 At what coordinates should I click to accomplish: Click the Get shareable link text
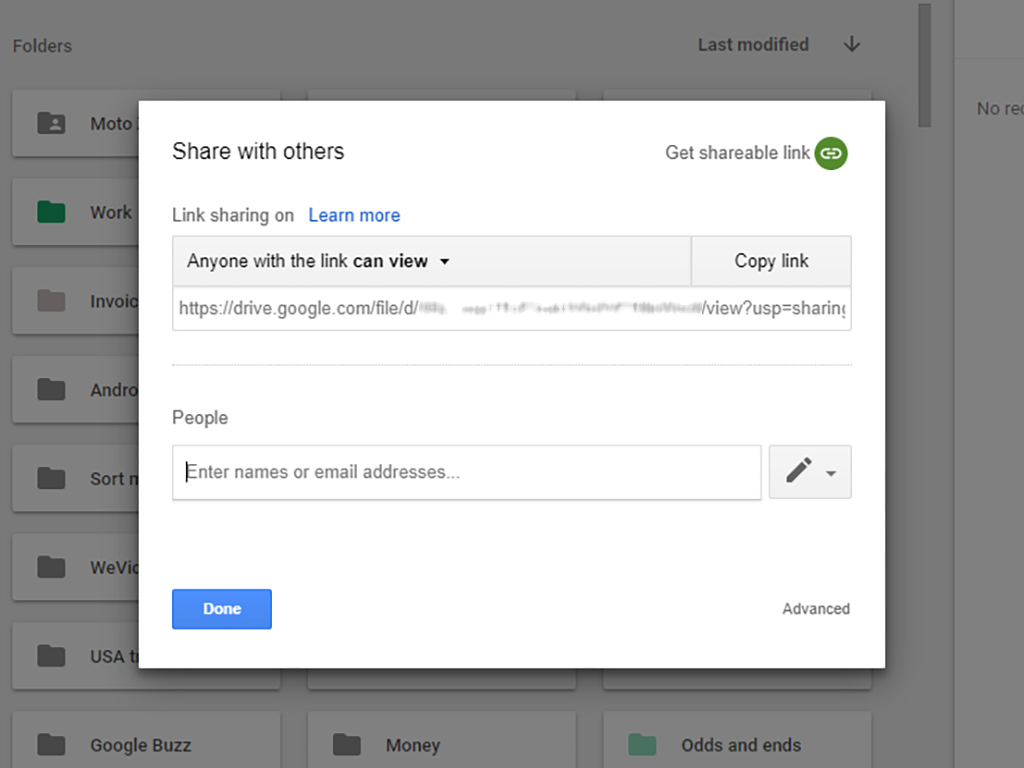pyautogui.click(x=737, y=153)
